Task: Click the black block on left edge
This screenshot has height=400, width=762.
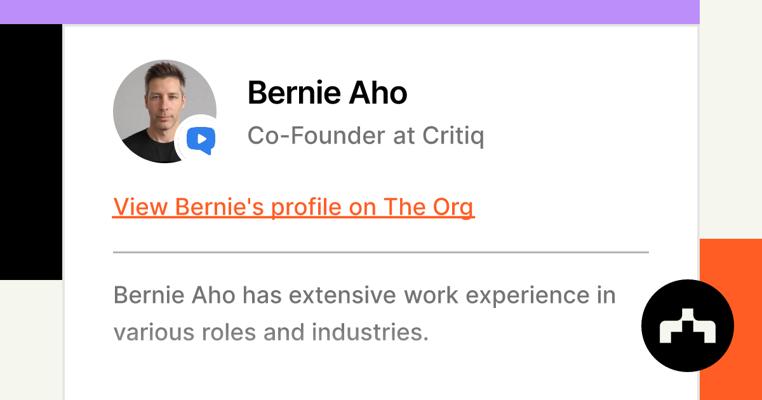Action: click(x=30, y=150)
